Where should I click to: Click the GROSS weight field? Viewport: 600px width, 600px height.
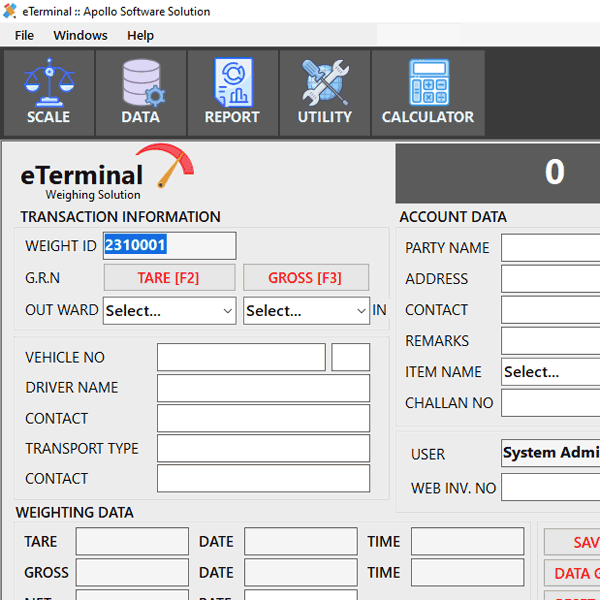point(132,572)
